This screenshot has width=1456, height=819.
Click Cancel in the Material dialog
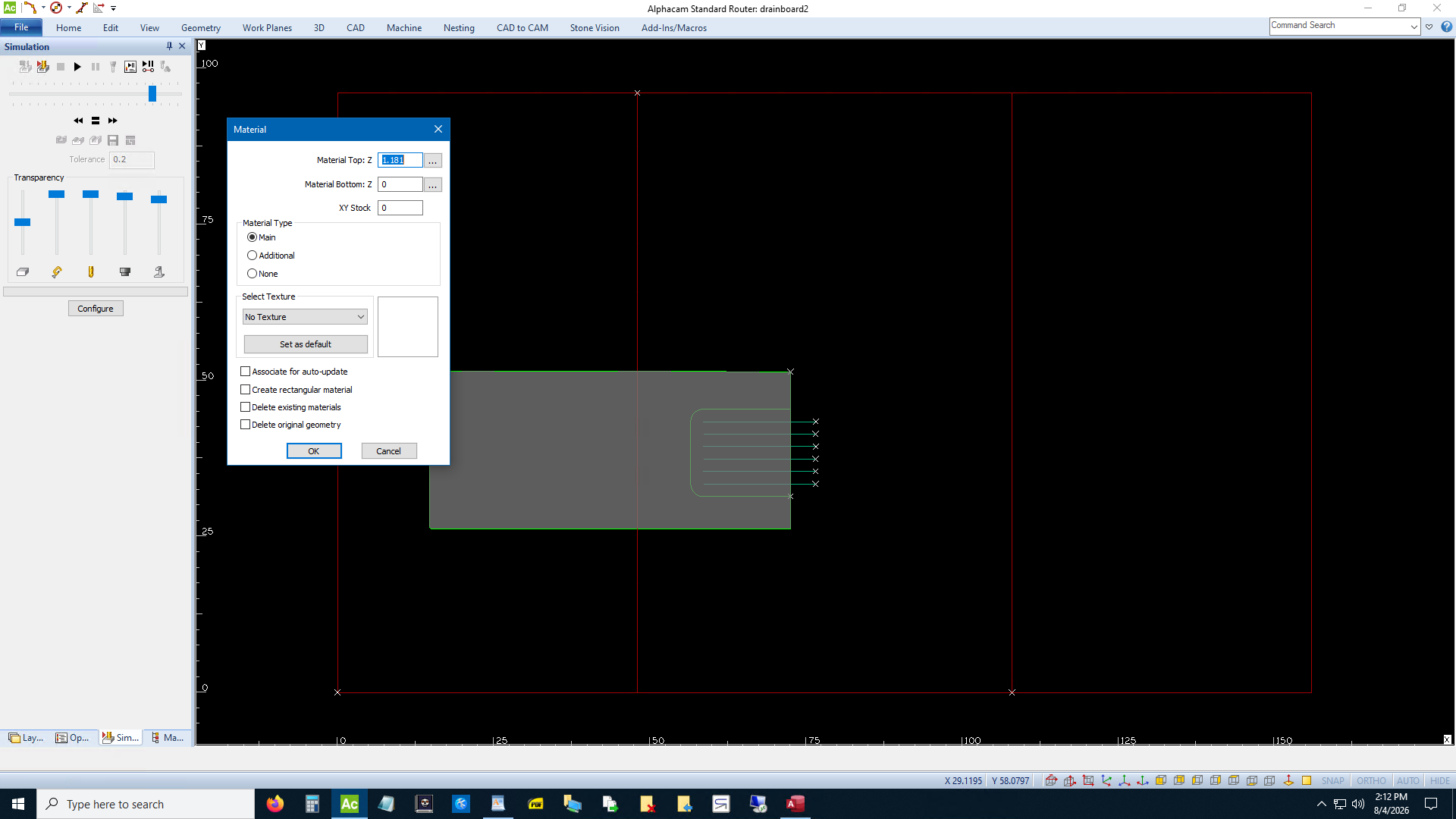[x=389, y=451]
